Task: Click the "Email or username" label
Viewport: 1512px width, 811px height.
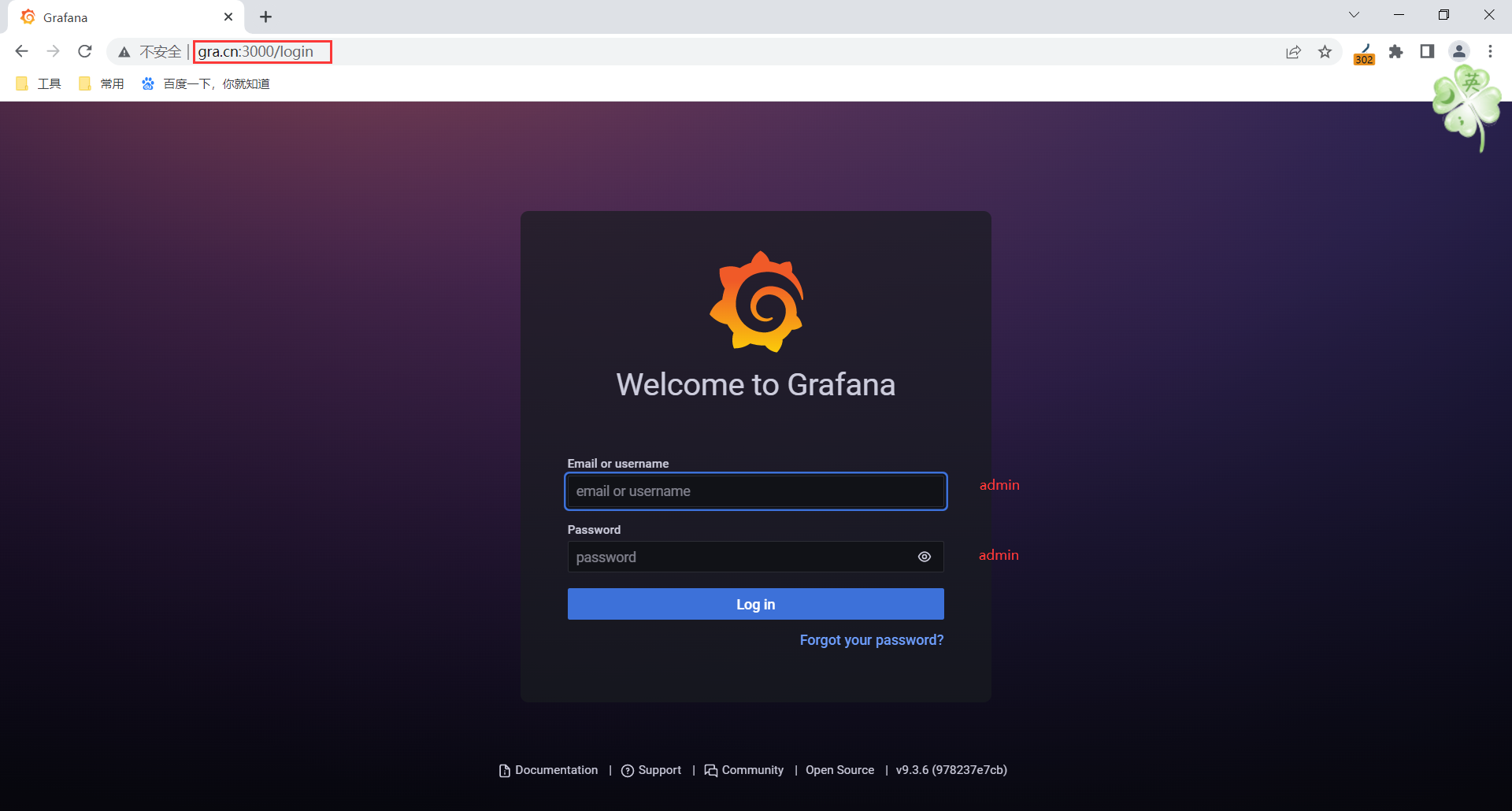Action: [618, 464]
